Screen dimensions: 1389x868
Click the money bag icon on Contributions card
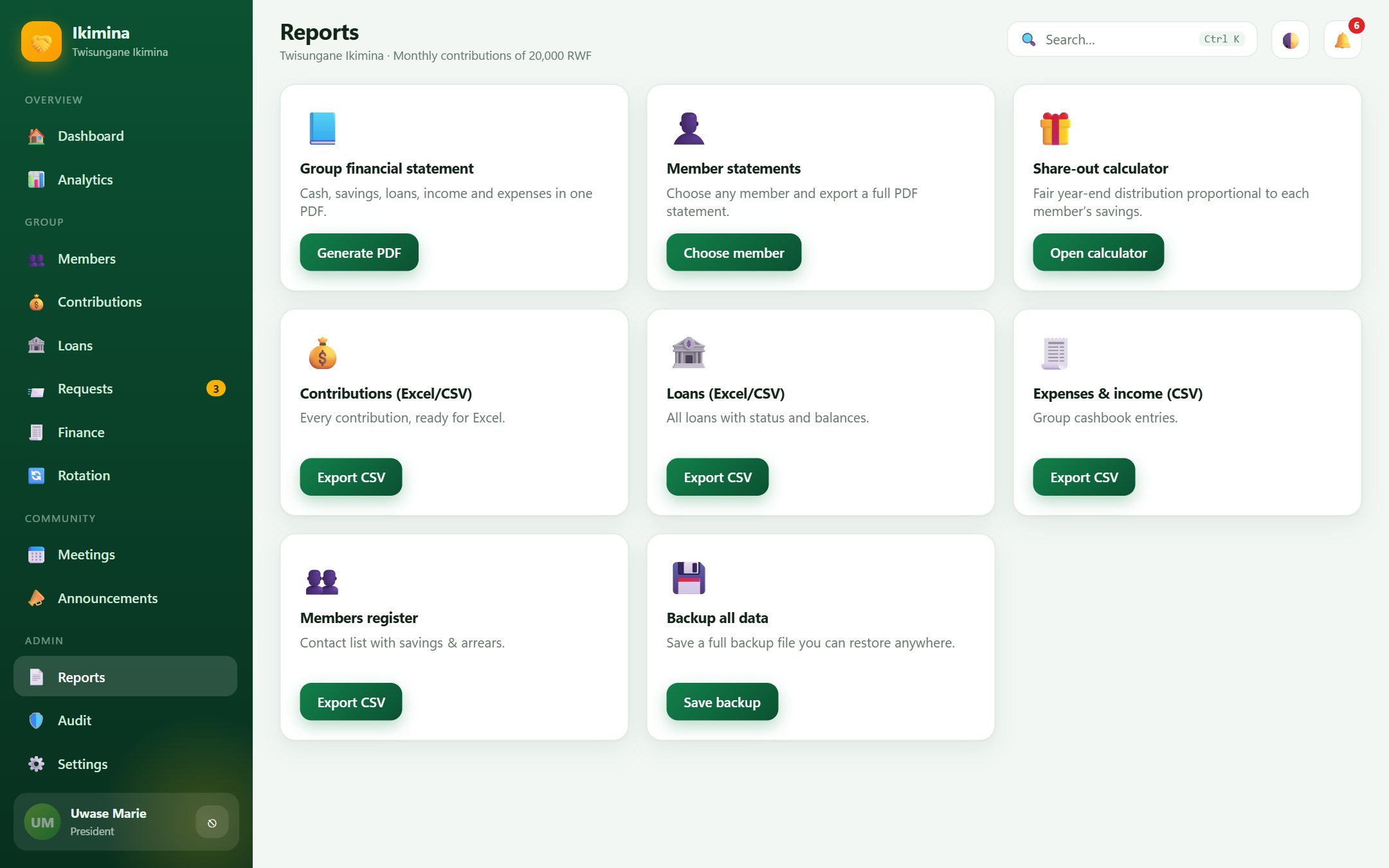322,353
